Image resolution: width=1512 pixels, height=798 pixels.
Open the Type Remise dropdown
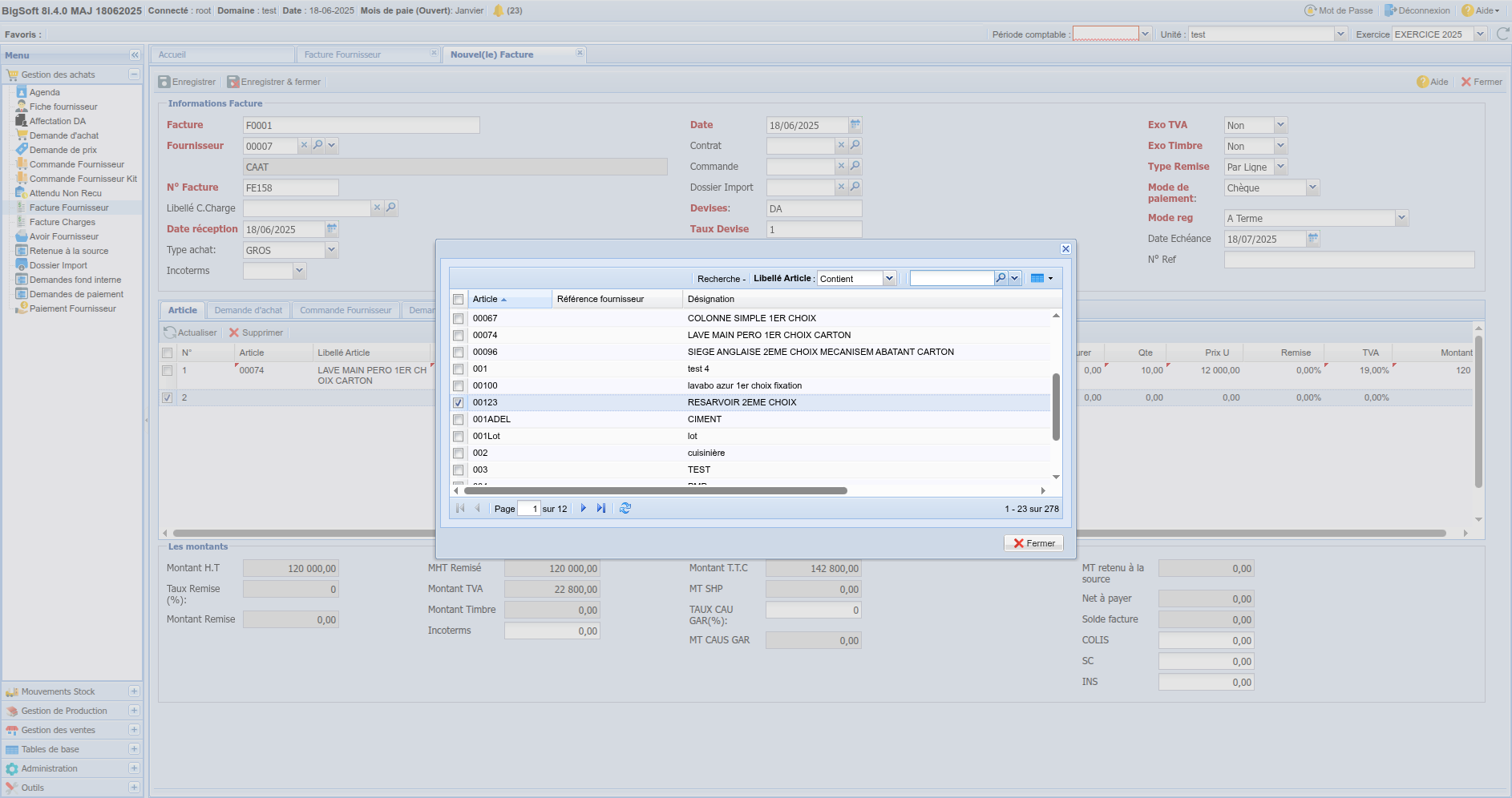pos(1280,167)
